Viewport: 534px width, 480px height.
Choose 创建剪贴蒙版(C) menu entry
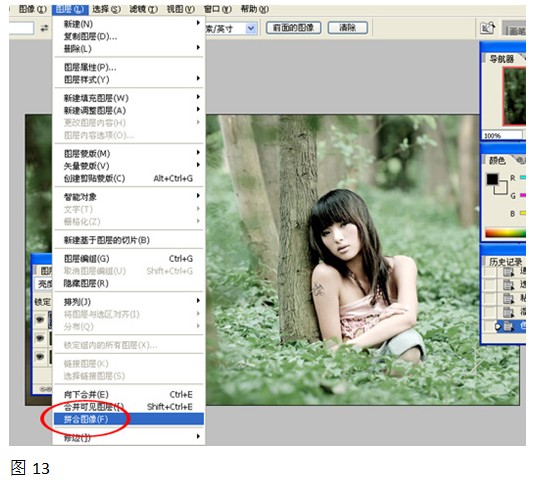(129, 179)
